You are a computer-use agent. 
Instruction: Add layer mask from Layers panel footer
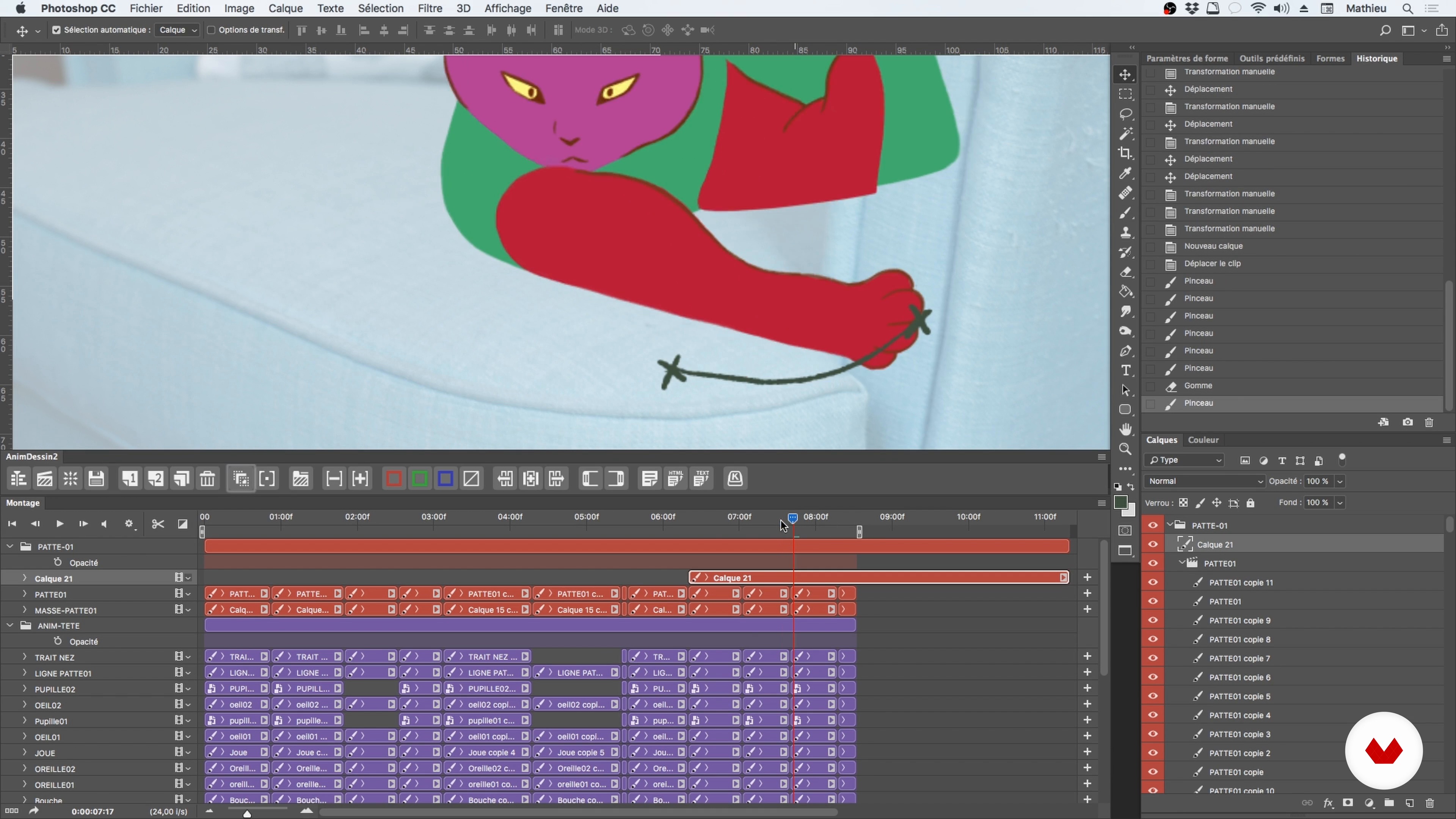point(1348,803)
